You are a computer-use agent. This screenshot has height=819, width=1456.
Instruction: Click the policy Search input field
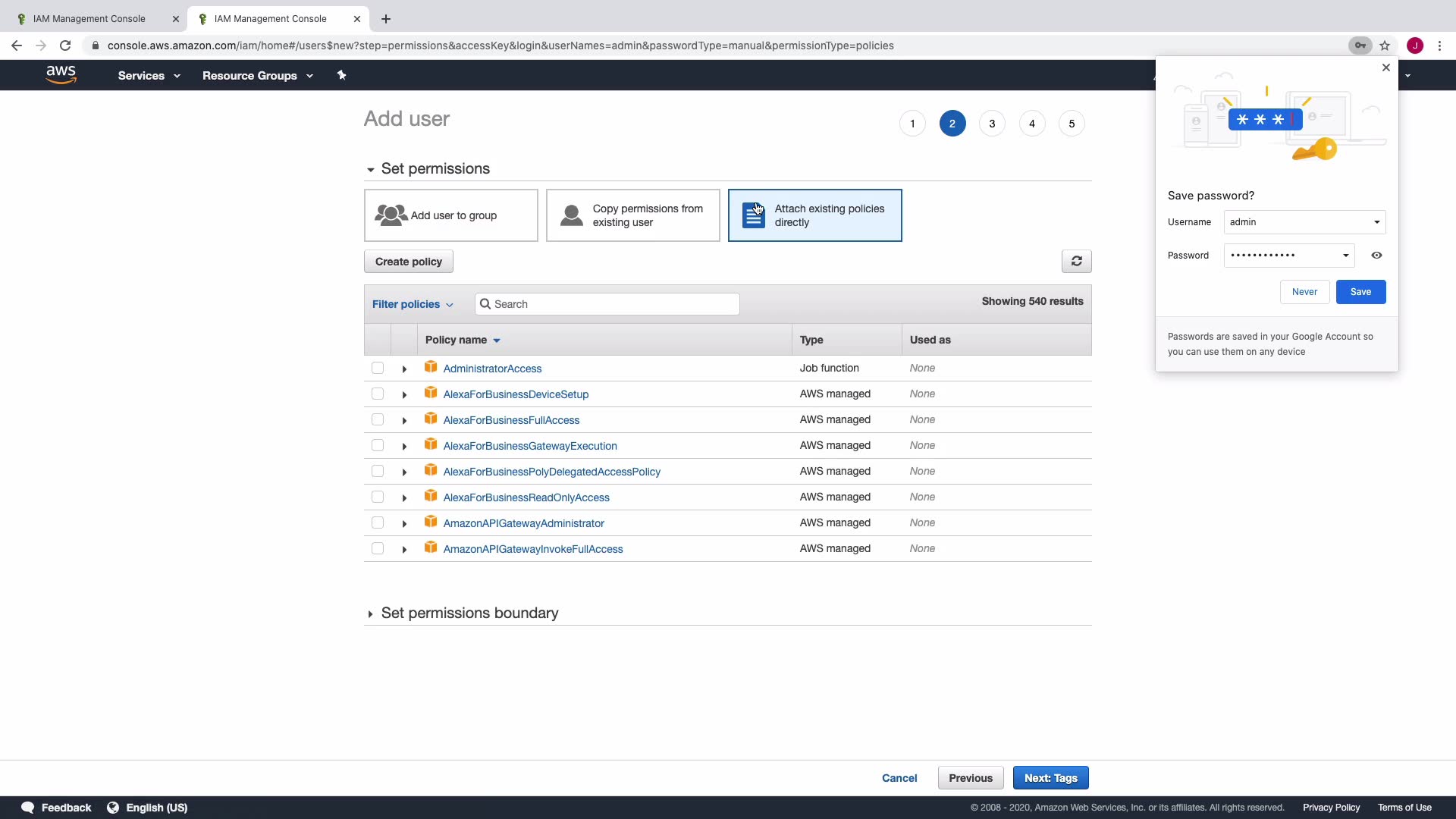tap(614, 304)
